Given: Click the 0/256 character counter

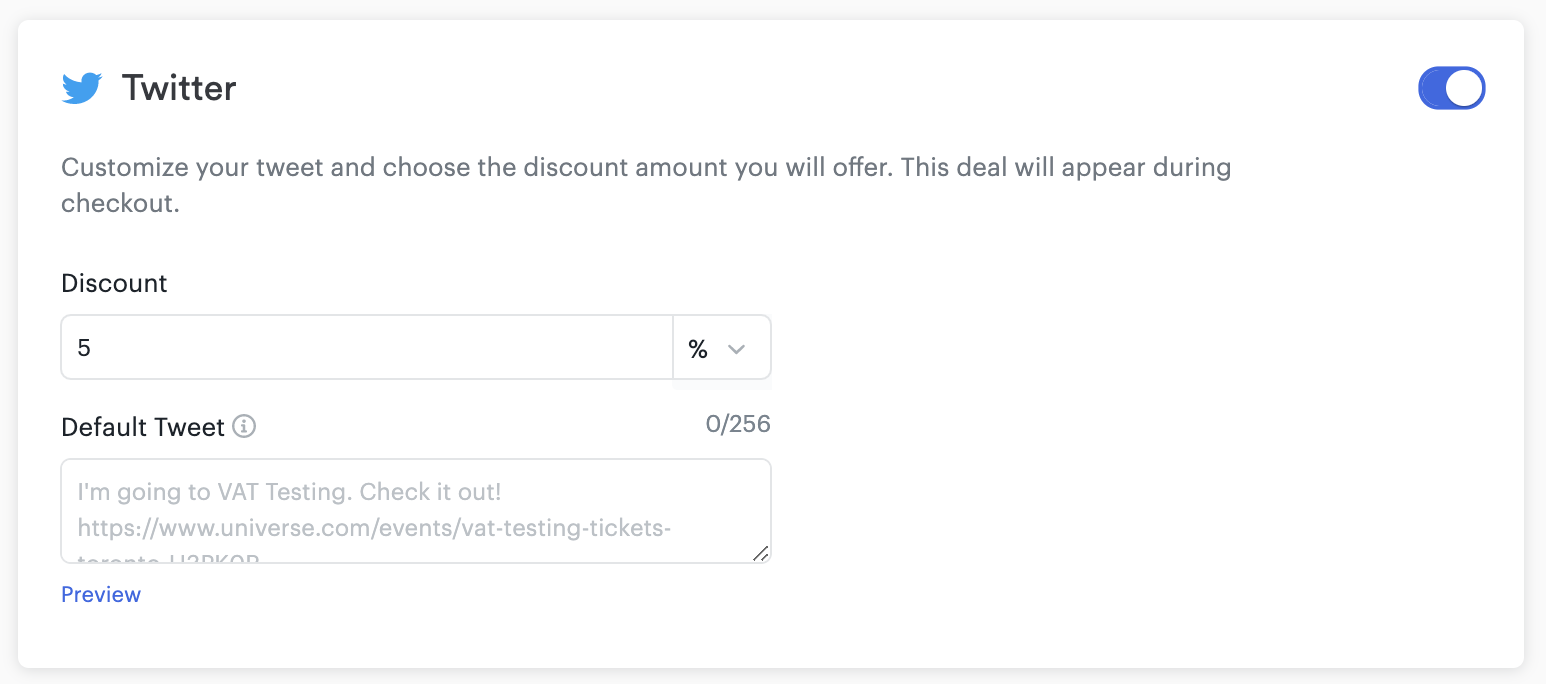Looking at the screenshot, I should [x=738, y=424].
